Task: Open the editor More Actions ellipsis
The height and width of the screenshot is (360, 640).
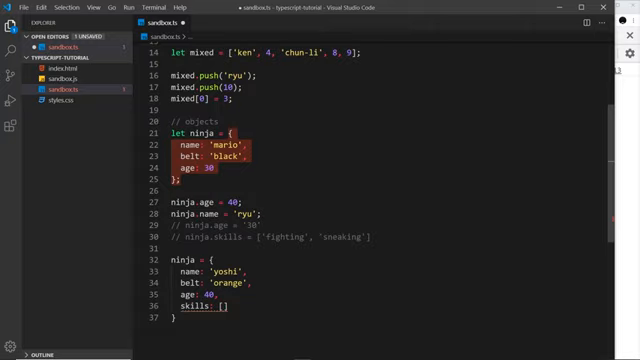Action: point(602,23)
